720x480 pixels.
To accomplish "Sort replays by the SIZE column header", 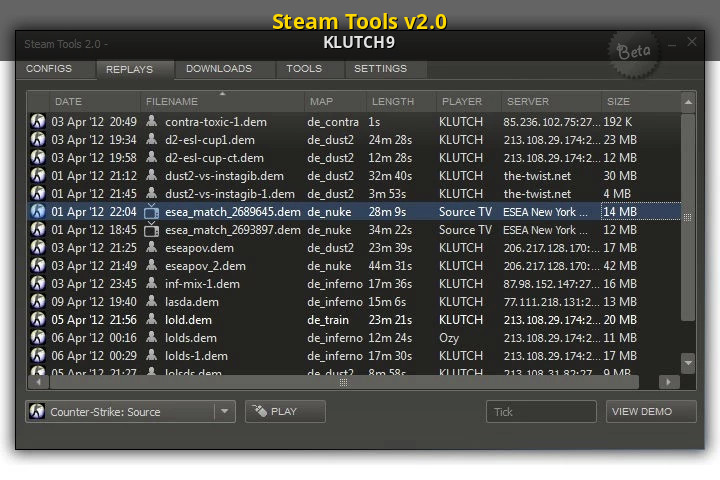I will click(618, 102).
